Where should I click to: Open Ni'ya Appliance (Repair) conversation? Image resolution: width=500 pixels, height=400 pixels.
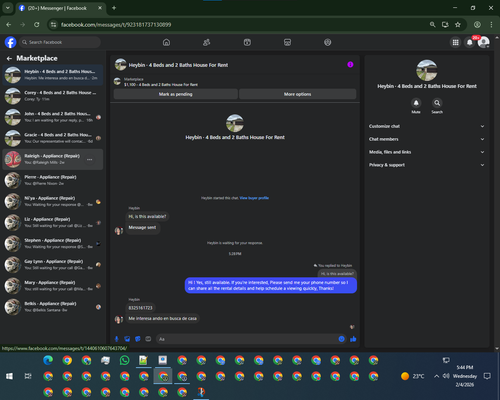[53, 201]
